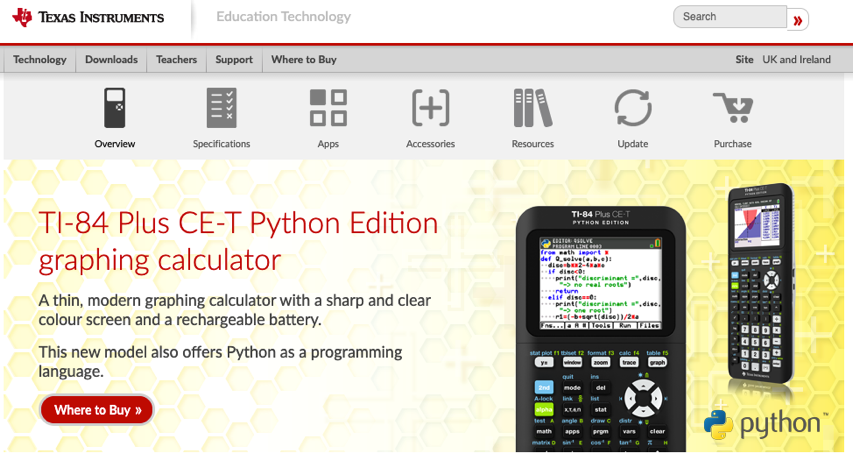Click the angled calculator image

[762, 283]
